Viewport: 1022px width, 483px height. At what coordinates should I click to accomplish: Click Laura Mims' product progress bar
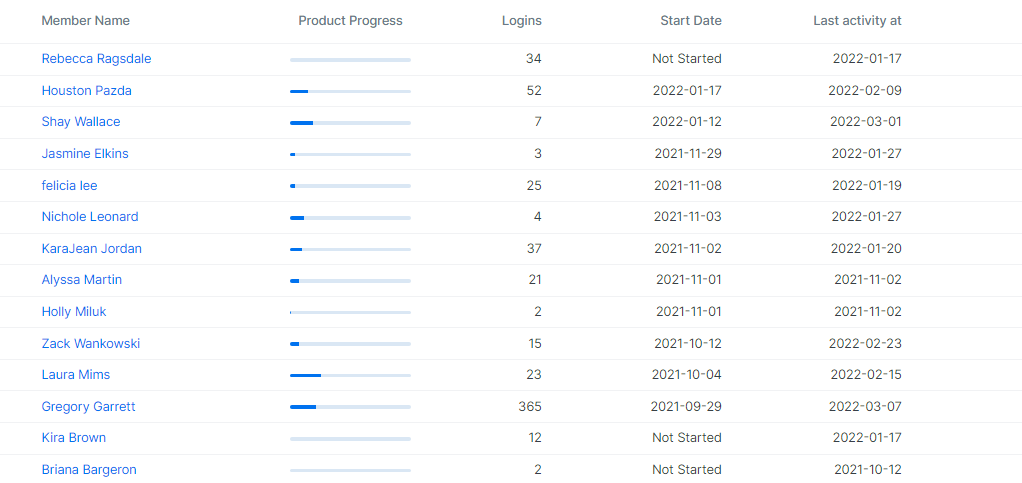(x=350, y=375)
